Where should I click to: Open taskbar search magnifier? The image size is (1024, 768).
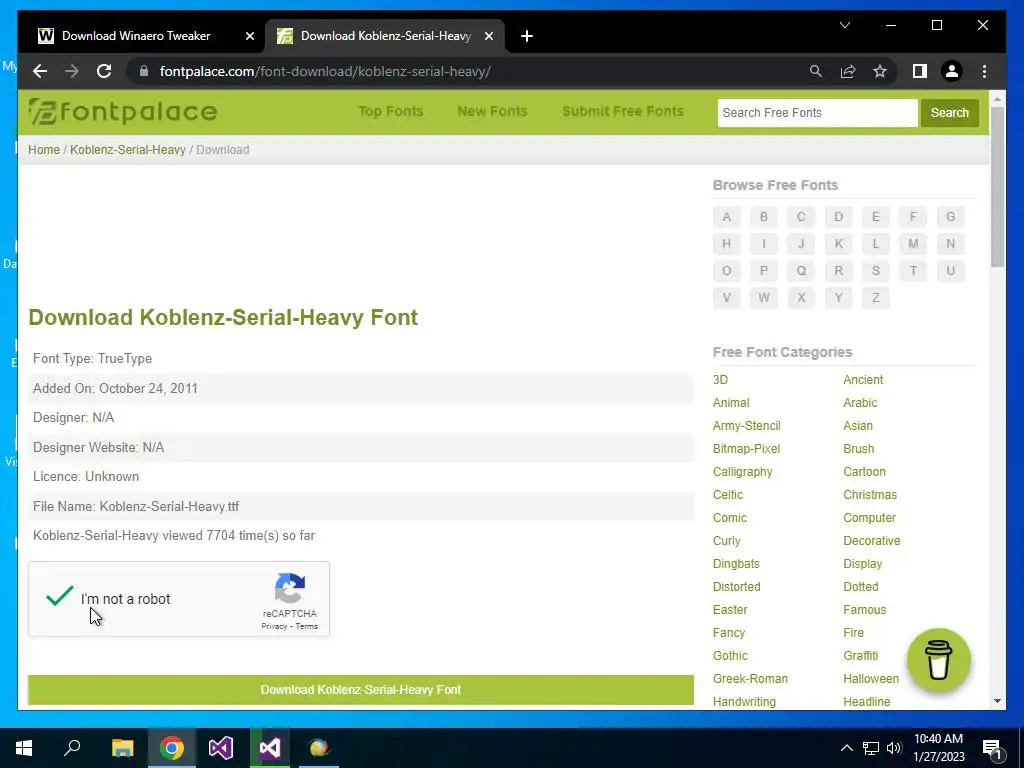(x=72, y=748)
